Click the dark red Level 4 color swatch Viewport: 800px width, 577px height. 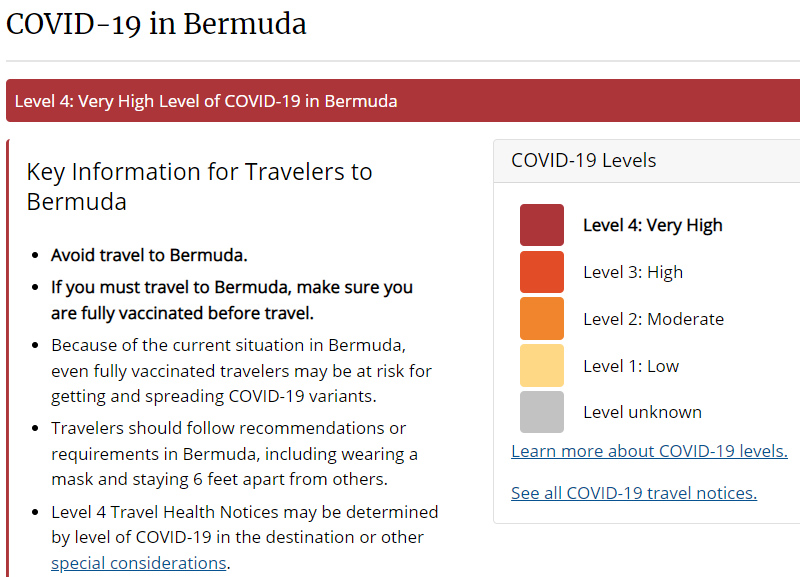click(541, 225)
